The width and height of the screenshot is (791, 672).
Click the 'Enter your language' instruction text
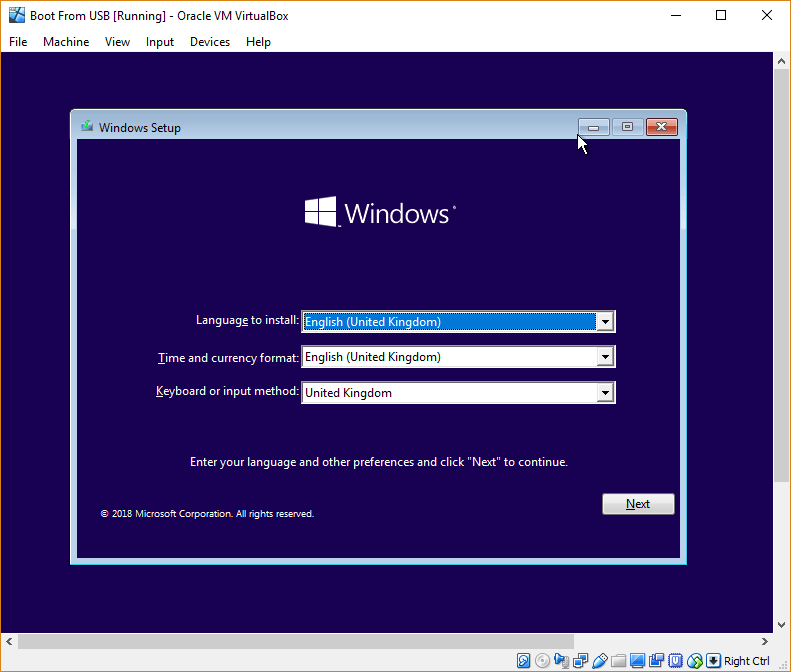(379, 462)
